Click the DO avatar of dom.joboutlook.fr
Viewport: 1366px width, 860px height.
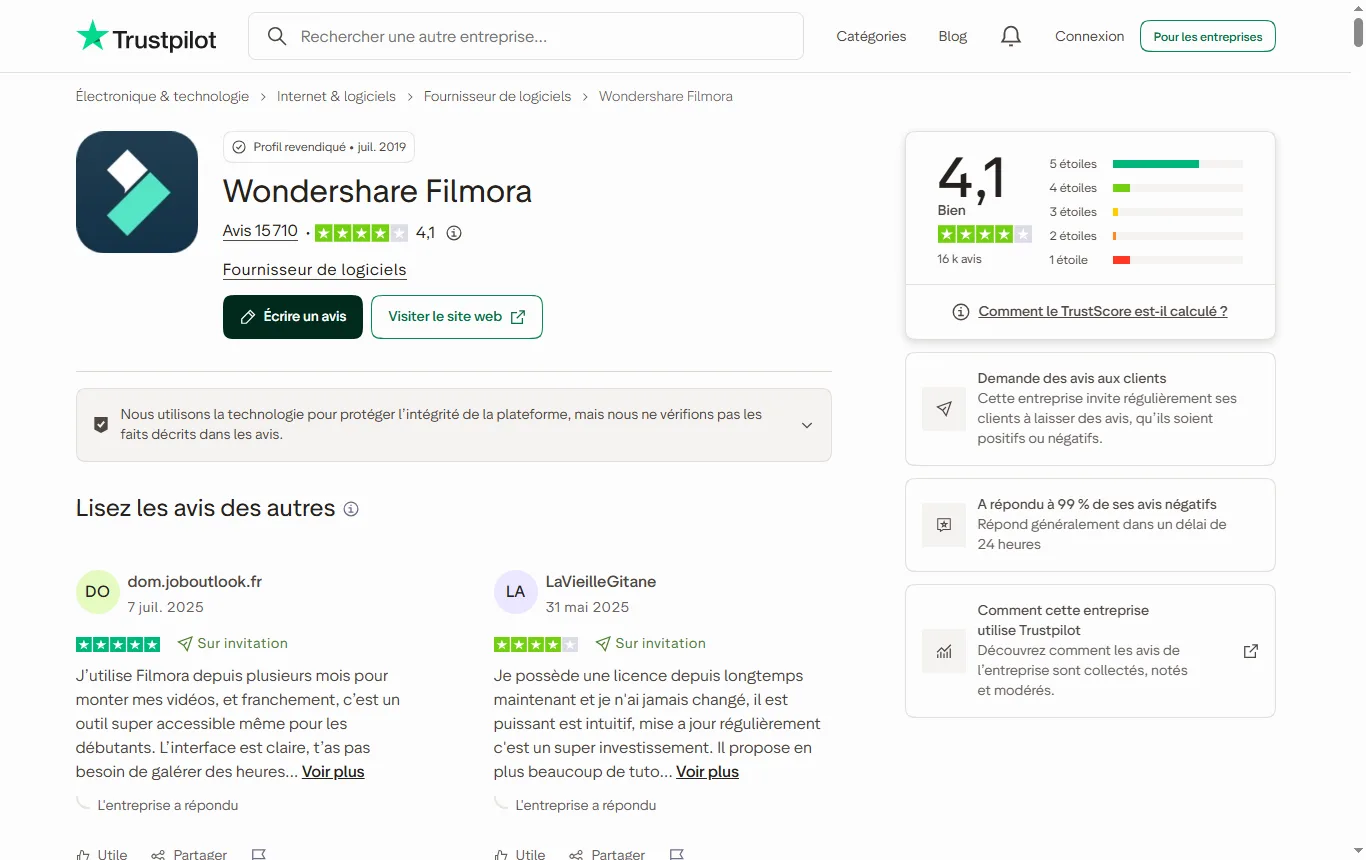pos(97,592)
